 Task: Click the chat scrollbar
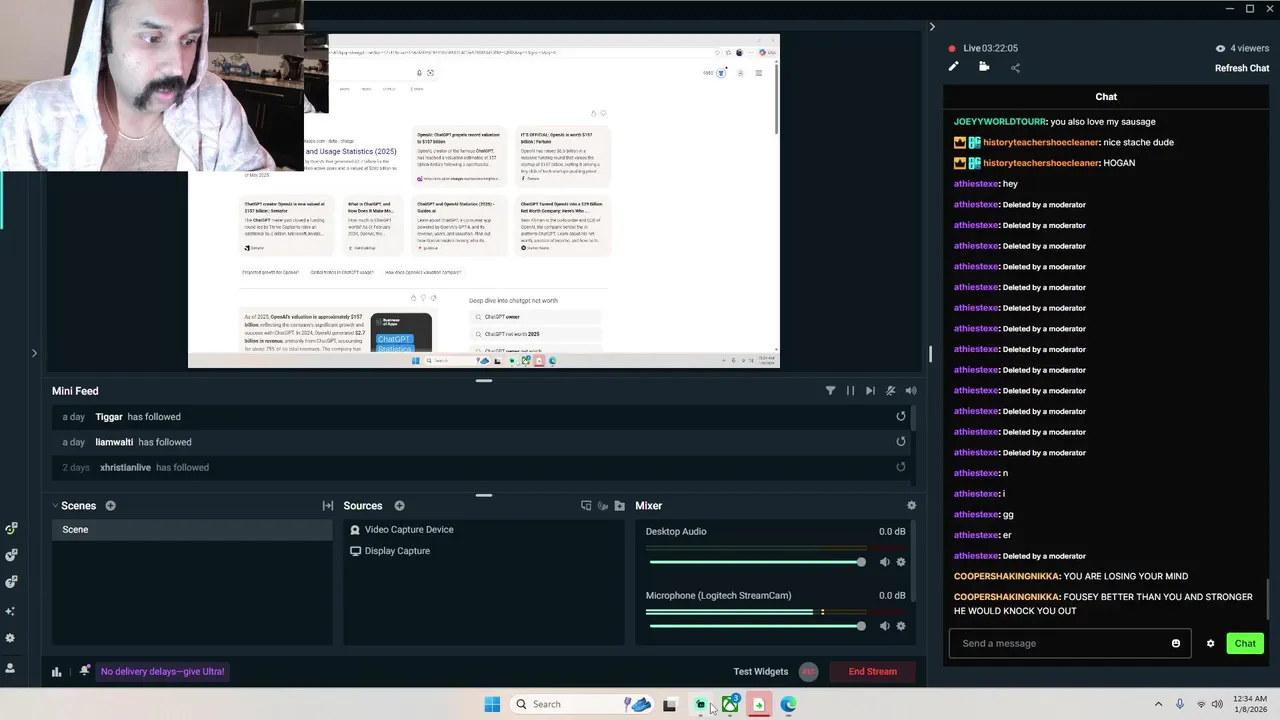tap(1269, 598)
